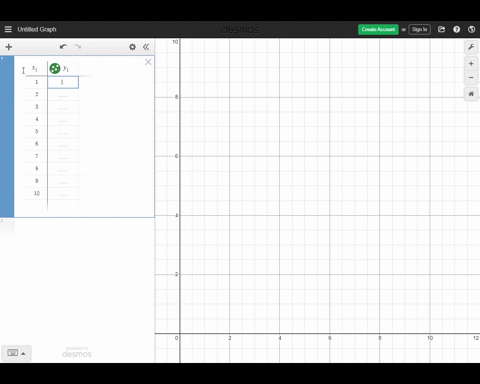Open the hamburger menu
This screenshot has height=384, width=480.
(x=8, y=29)
